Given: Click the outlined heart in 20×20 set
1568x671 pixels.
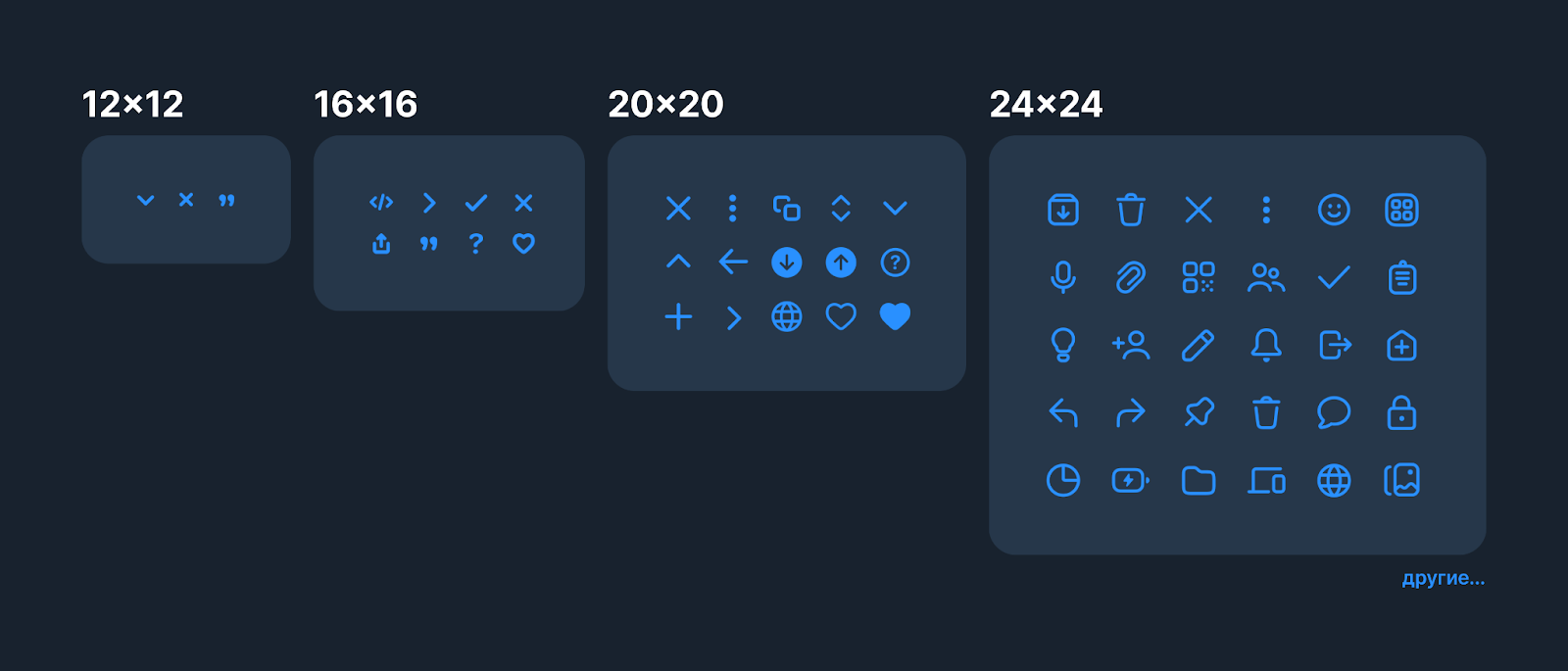Looking at the screenshot, I should [x=841, y=316].
